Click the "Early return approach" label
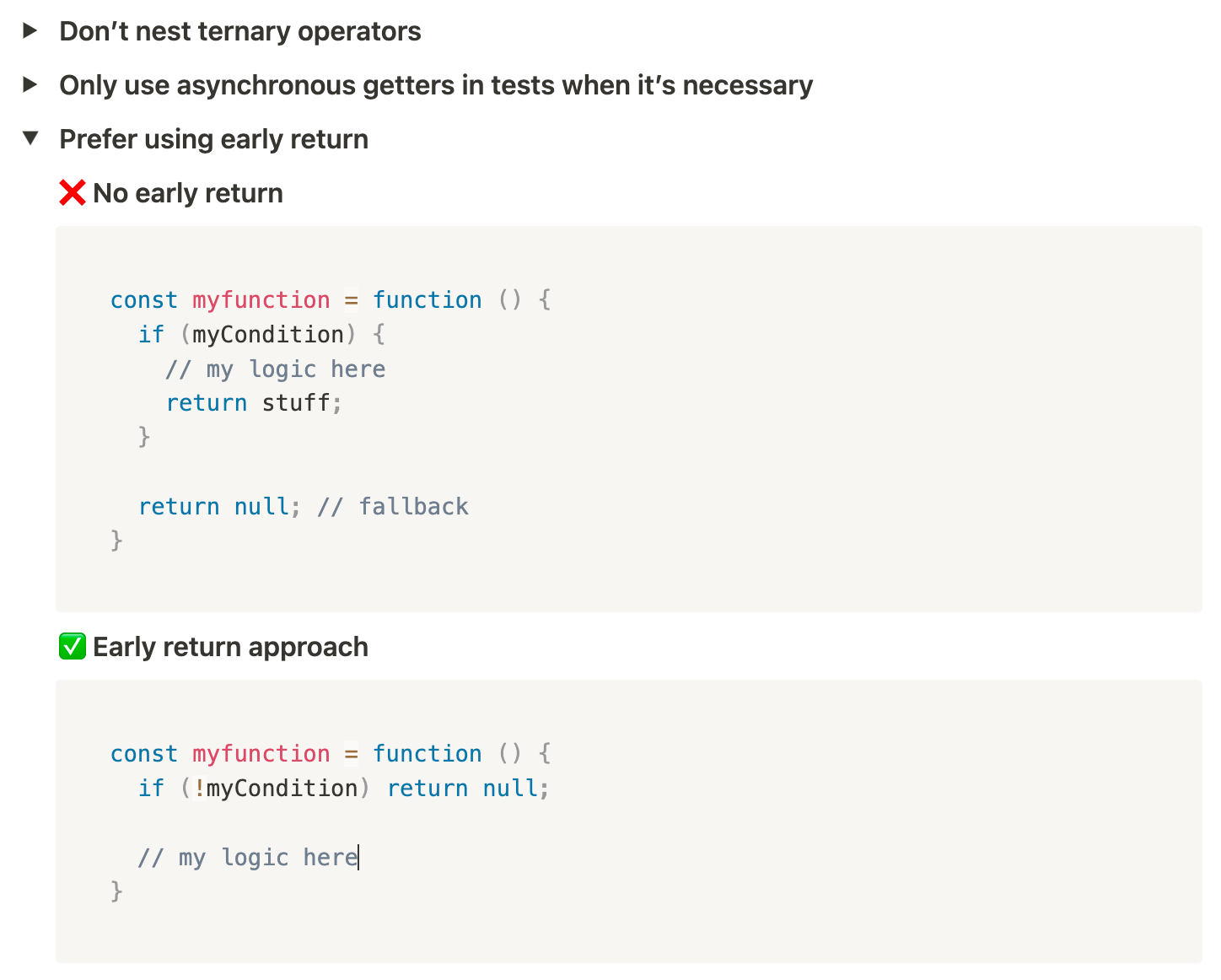This screenshot has height=980, width=1221. 230,647
